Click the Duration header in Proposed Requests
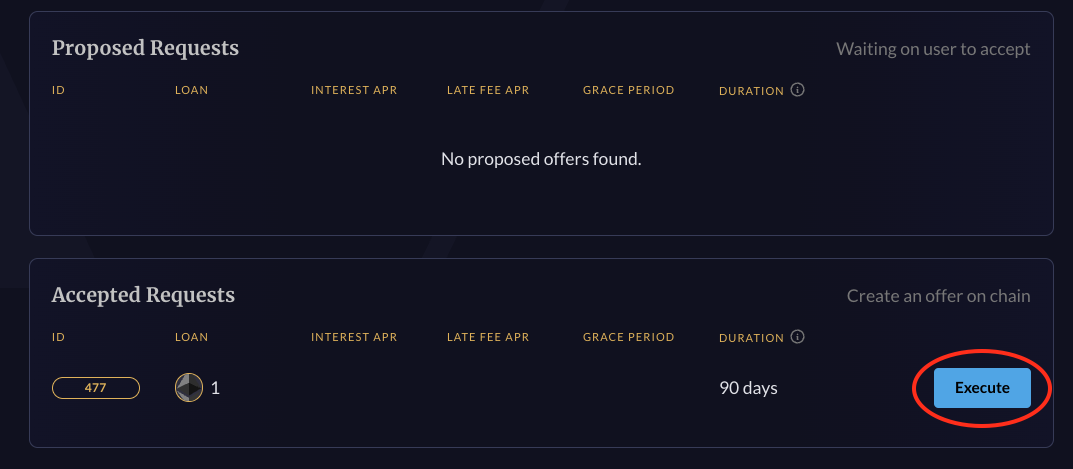1073x469 pixels. (x=751, y=91)
